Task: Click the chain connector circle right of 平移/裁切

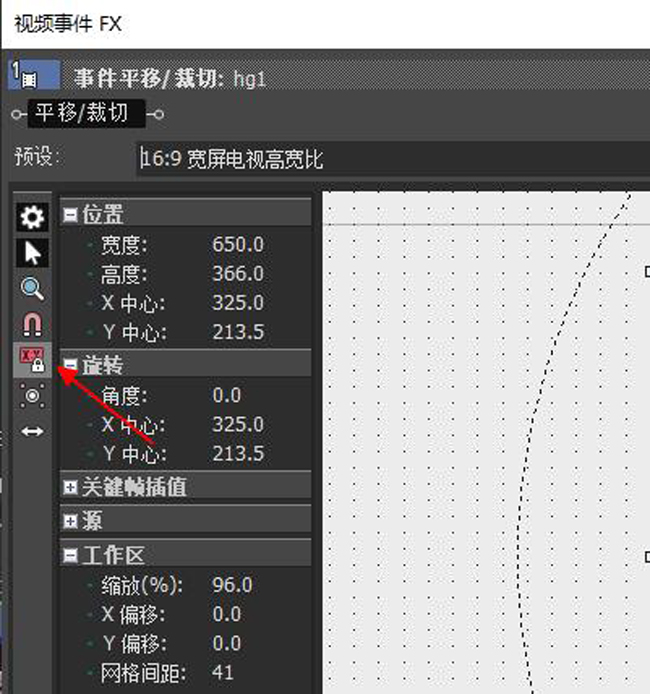Action: [159, 115]
